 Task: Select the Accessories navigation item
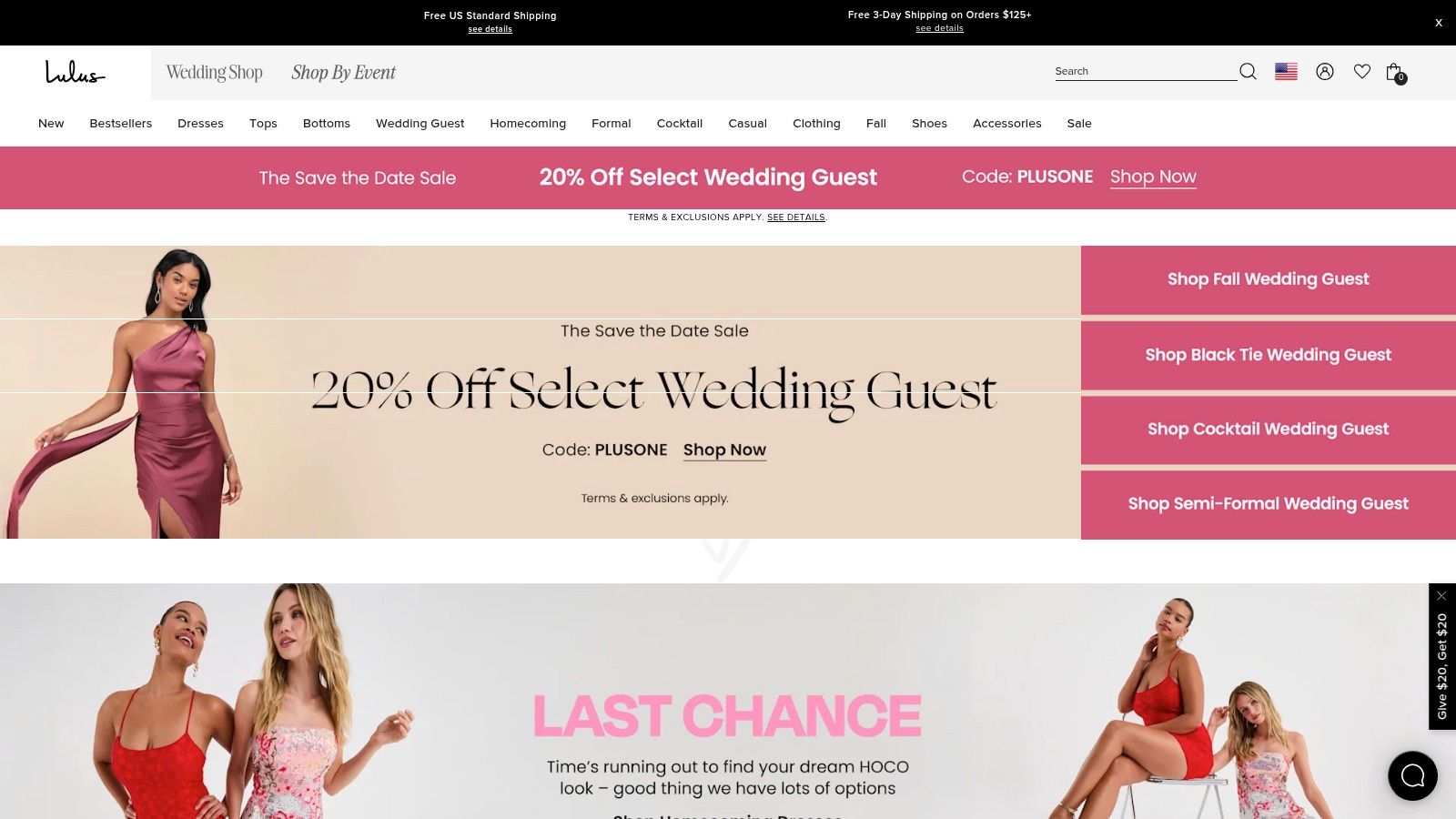[x=1006, y=123]
